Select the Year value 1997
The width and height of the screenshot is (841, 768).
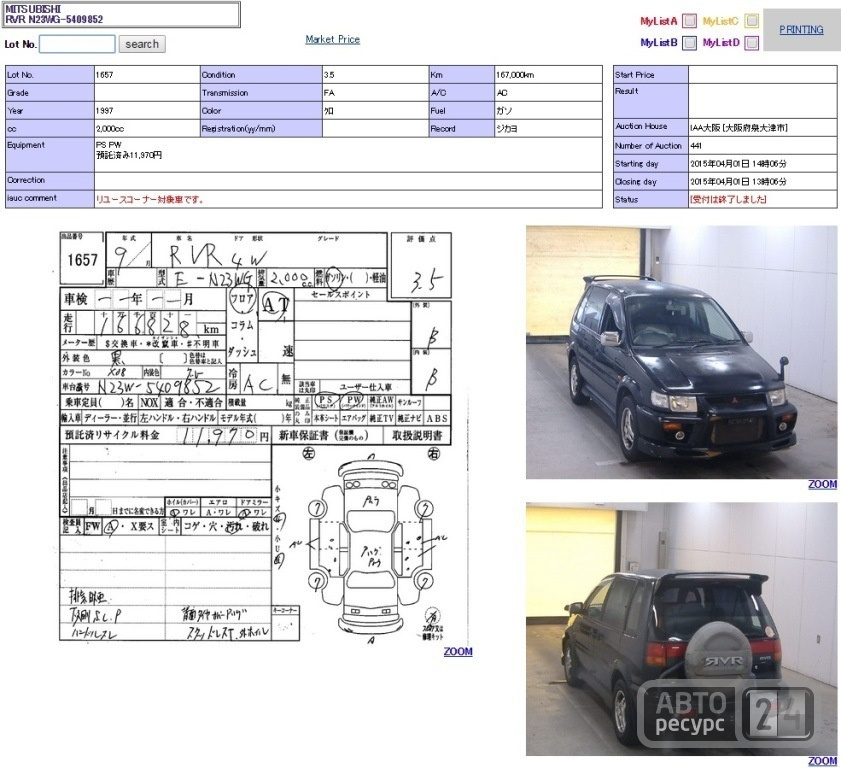[104, 110]
